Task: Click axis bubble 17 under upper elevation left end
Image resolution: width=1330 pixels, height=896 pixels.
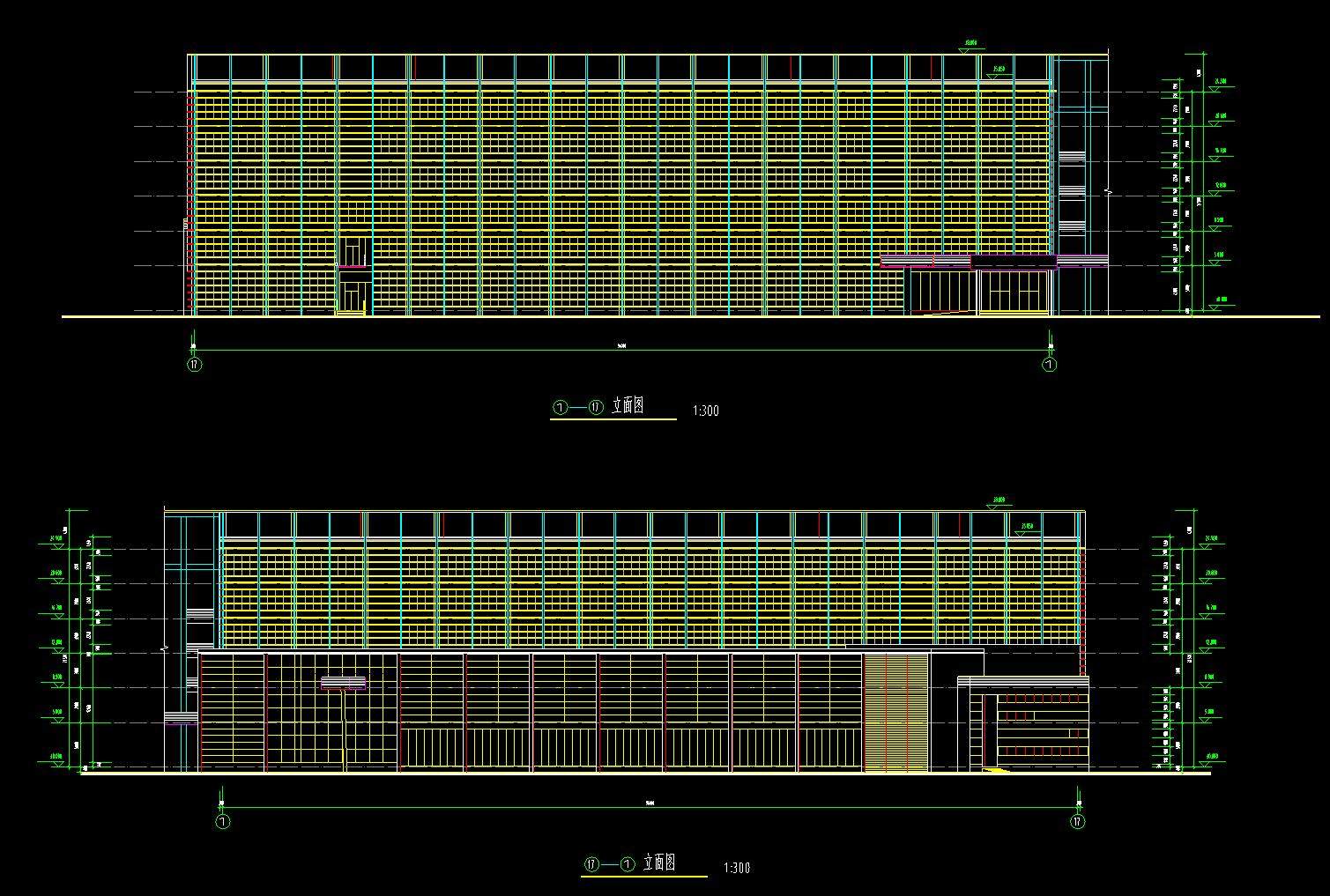Action: pyautogui.click(x=195, y=364)
